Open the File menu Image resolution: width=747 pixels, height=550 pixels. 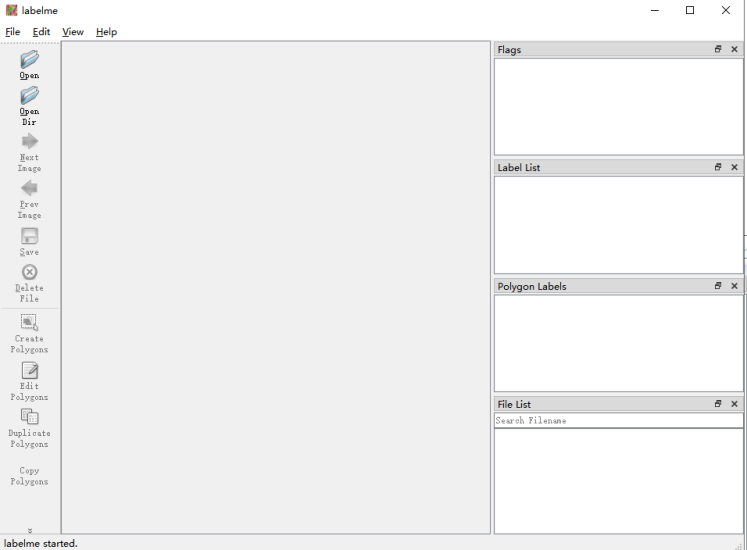click(x=12, y=32)
